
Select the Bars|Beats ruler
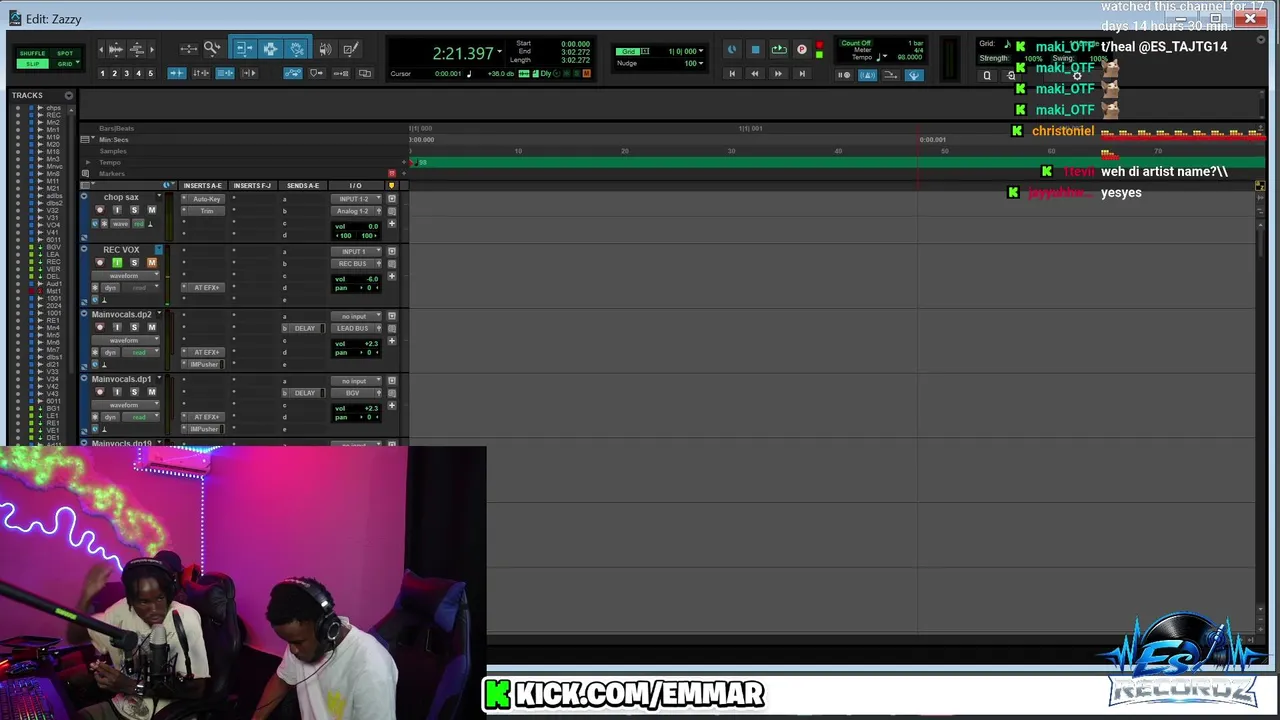point(117,128)
